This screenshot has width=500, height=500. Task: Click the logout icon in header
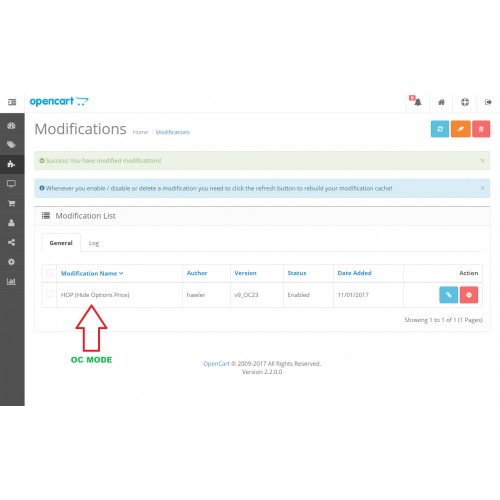pos(488,102)
